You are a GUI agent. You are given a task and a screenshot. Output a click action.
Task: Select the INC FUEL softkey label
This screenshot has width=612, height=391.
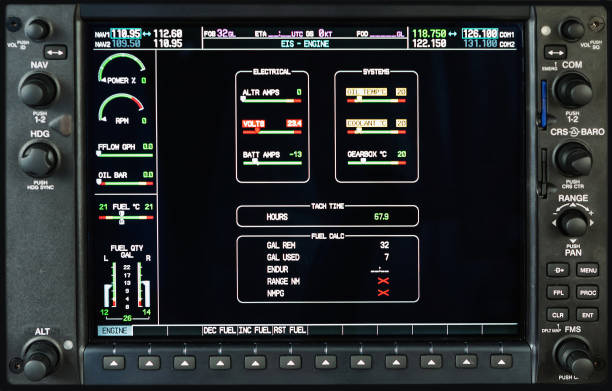point(255,331)
